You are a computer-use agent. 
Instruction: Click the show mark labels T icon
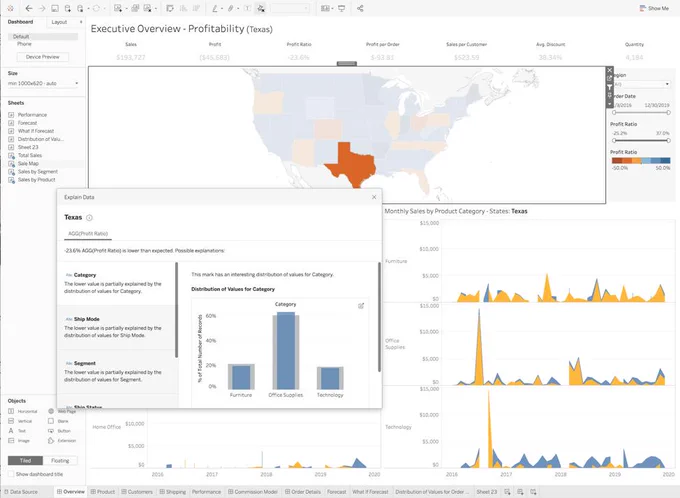click(x=247, y=8)
